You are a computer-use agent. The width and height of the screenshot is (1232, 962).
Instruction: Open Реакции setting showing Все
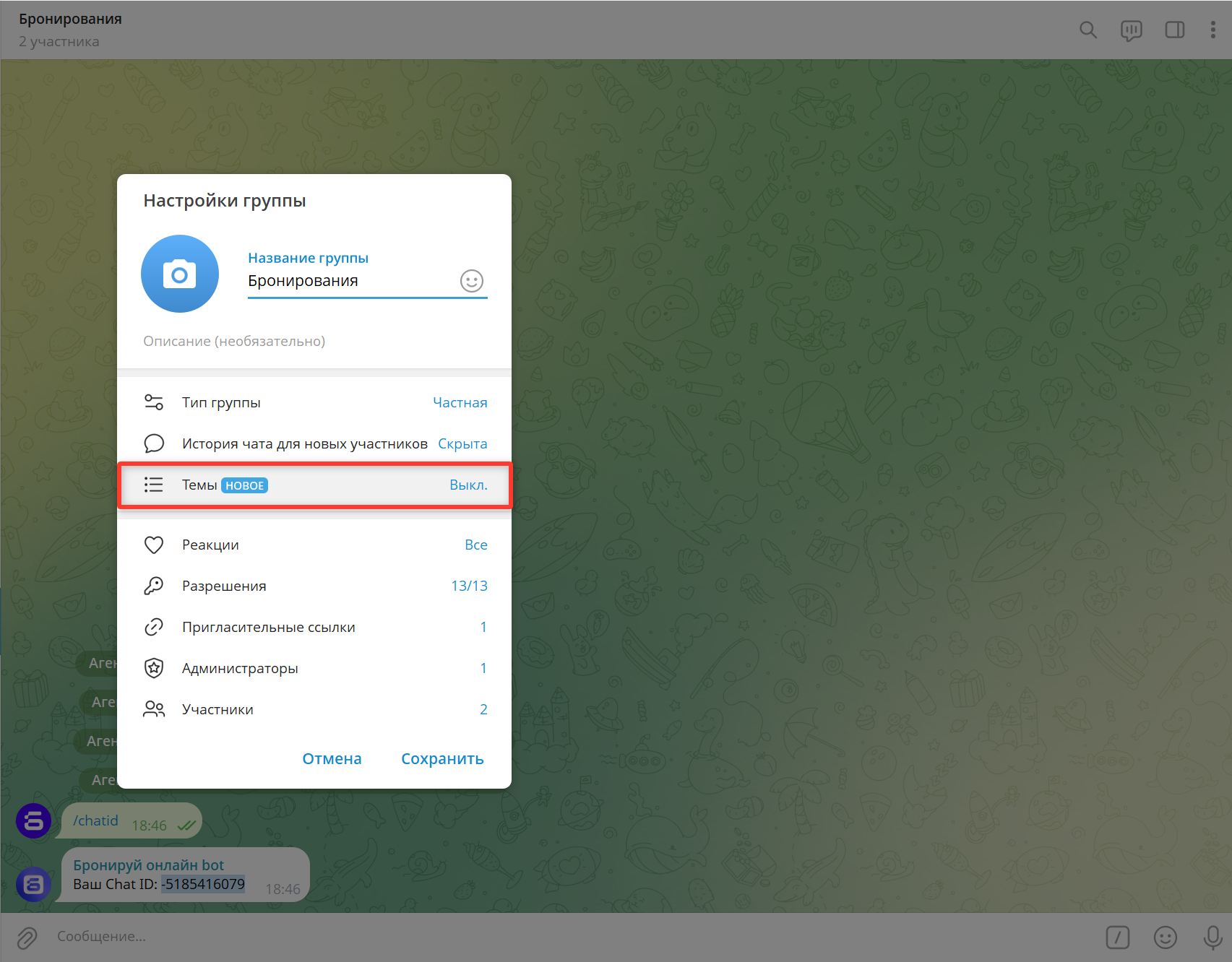[314, 545]
